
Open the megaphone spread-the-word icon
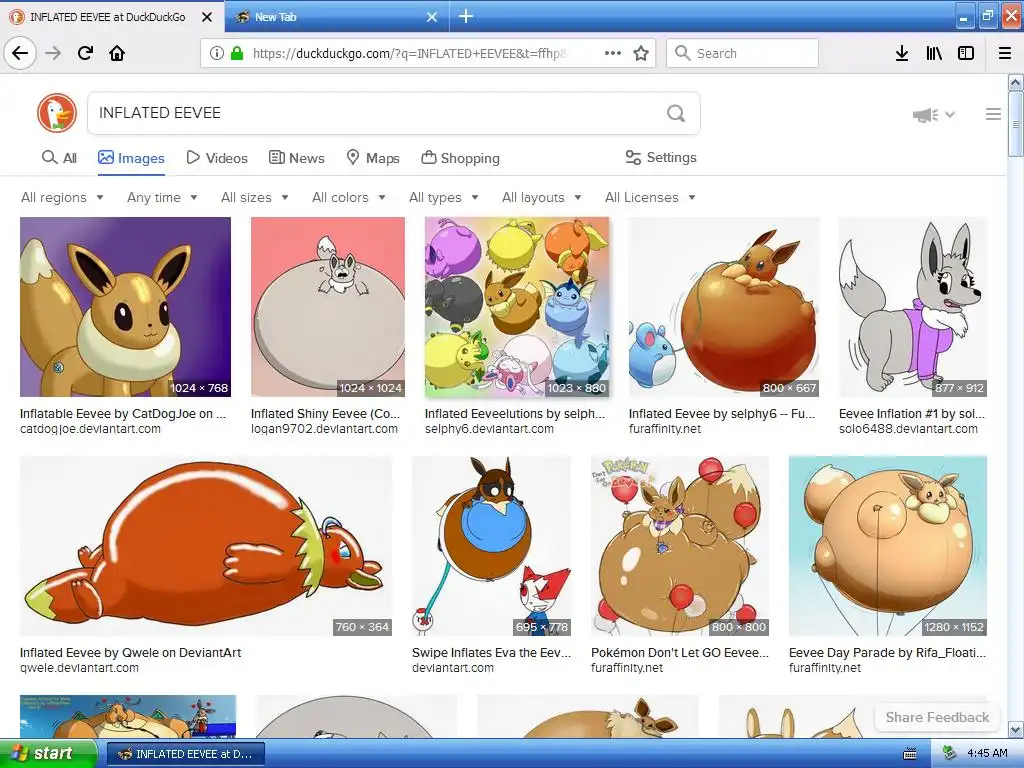click(925, 115)
